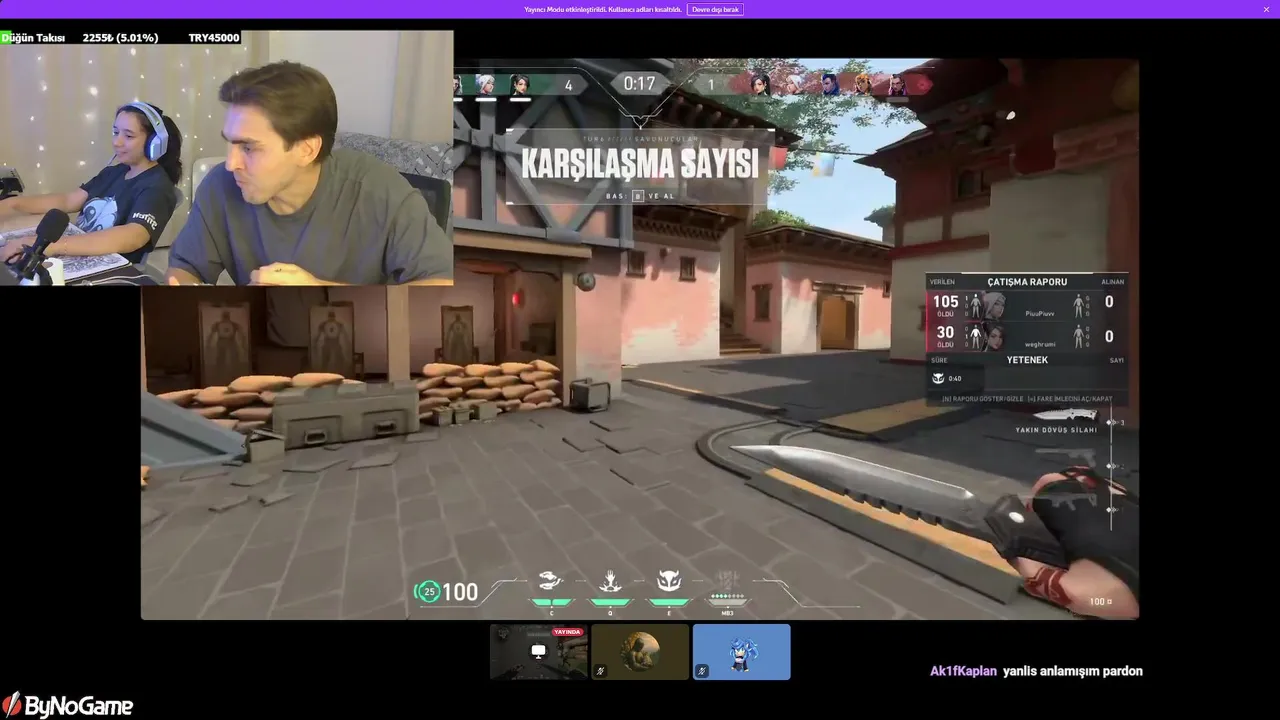Click the YETENEK section label

(1027, 360)
